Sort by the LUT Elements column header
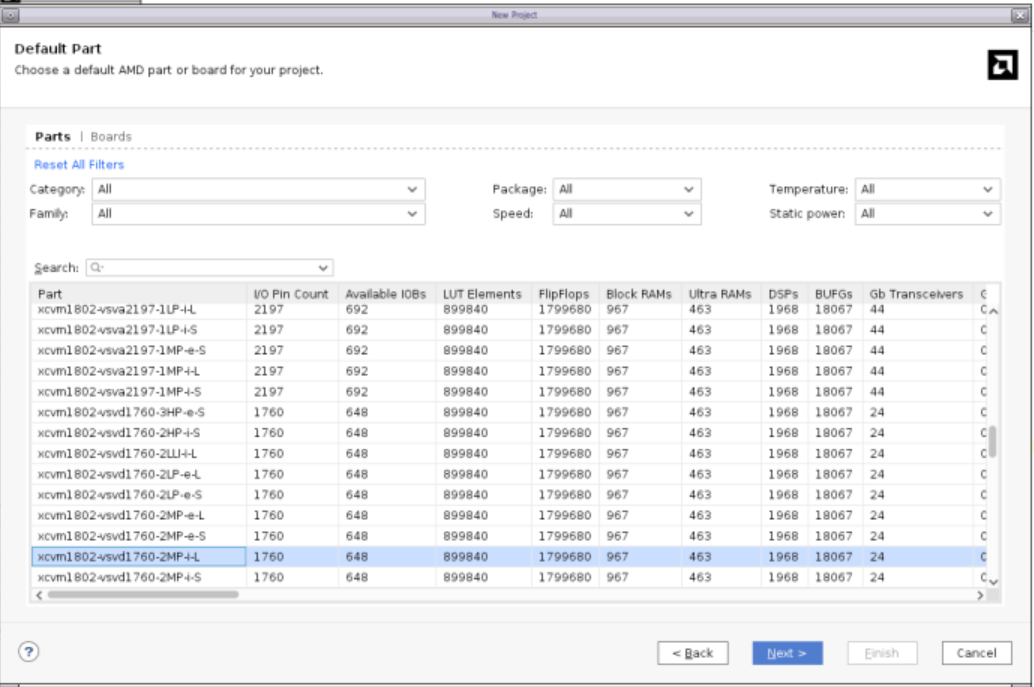Image resolution: width=1034 pixels, height=687 pixels. click(482, 294)
